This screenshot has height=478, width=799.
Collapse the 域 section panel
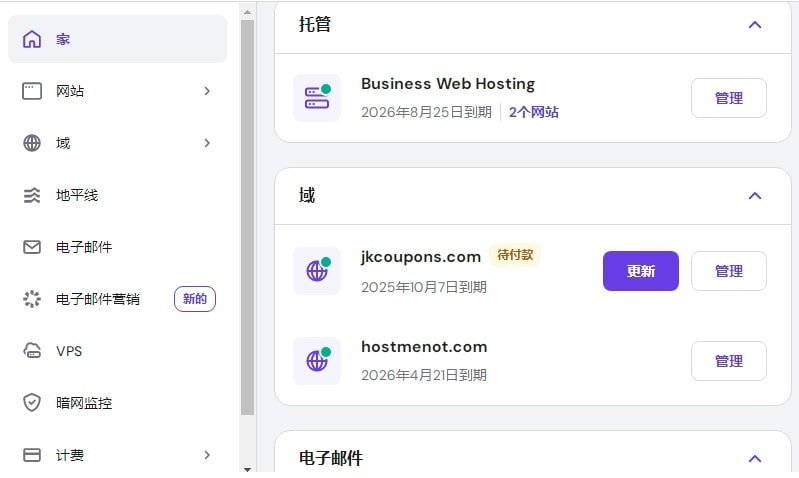pos(755,195)
